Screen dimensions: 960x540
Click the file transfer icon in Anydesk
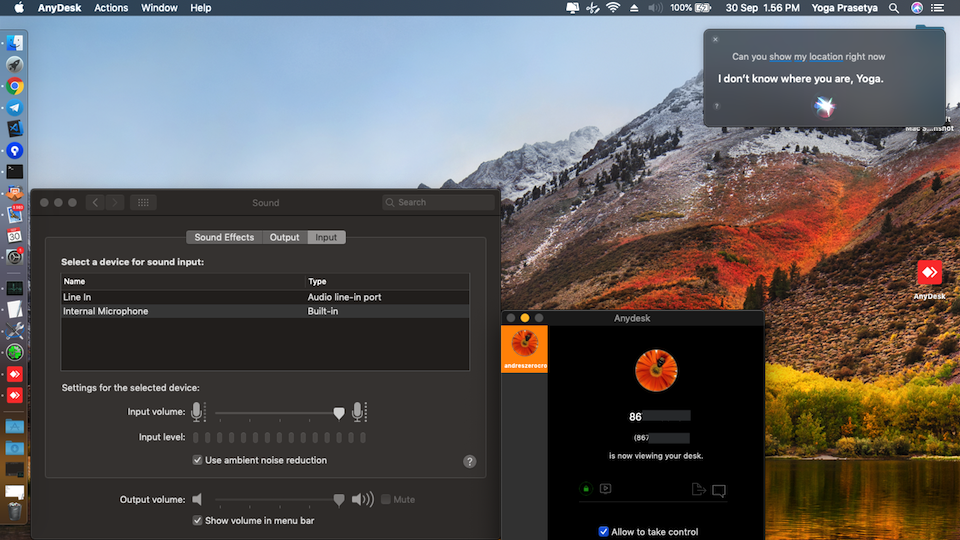(699, 489)
